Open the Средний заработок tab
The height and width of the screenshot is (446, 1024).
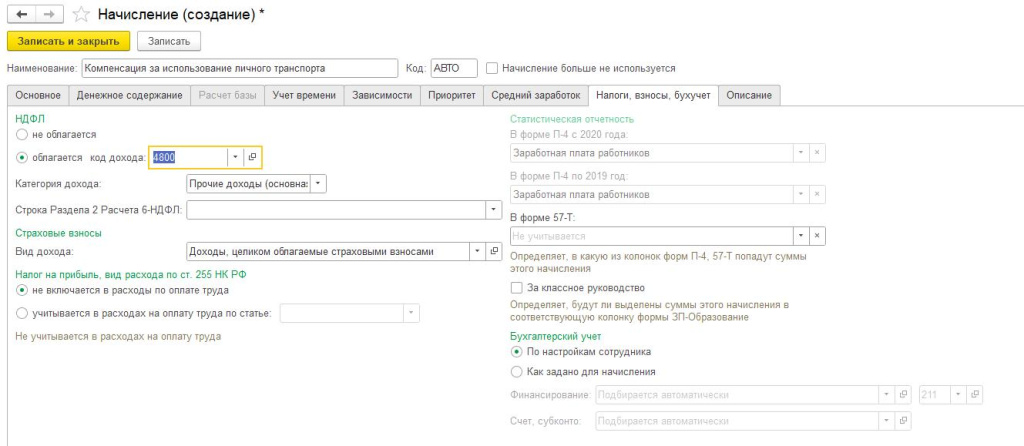[535, 95]
